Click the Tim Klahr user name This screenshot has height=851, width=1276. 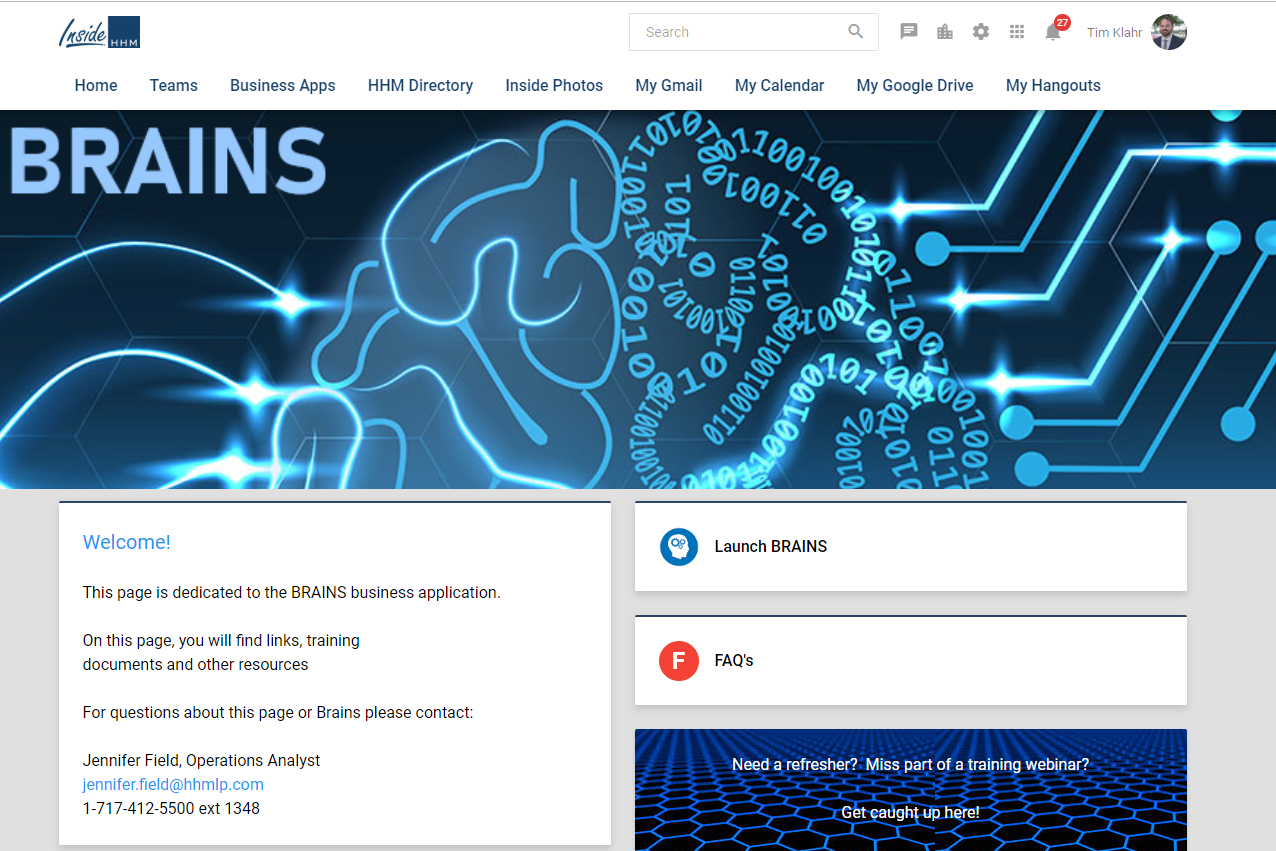click(1114, 33)
